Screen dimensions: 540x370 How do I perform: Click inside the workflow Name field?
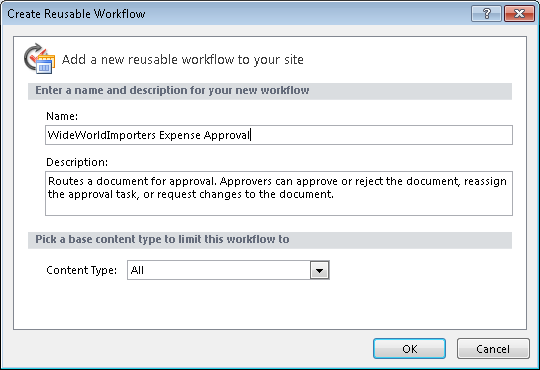pos(279,135)
